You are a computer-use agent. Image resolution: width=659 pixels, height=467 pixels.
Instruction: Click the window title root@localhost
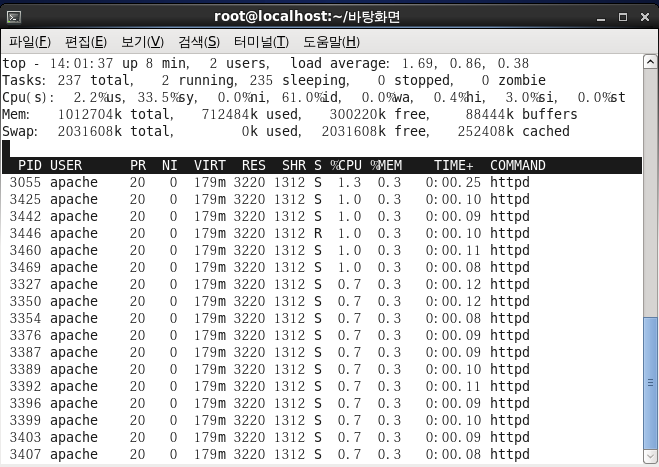(x=307, y=17)
